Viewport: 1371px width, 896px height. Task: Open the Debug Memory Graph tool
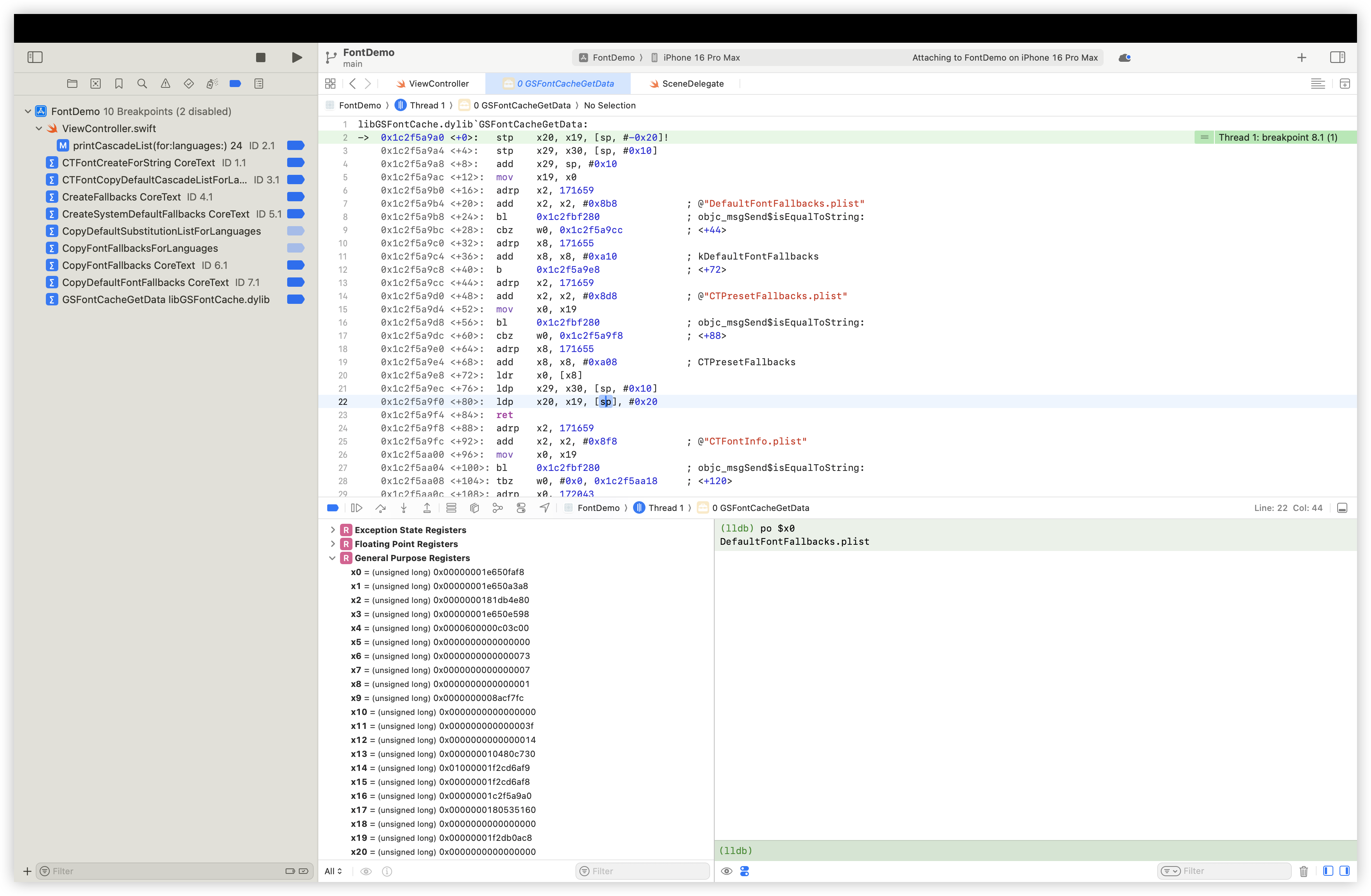pyautogui.click(x=498, y=508)
